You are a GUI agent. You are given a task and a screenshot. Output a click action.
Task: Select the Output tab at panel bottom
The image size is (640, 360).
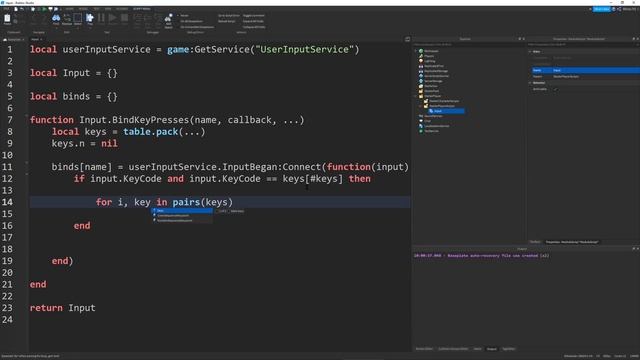click(492, 349)
